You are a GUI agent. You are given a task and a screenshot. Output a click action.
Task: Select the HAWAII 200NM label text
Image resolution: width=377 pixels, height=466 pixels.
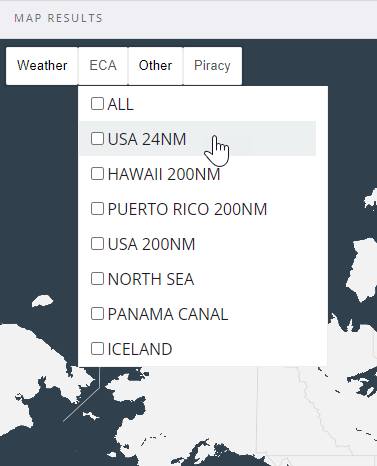(164, 174)
